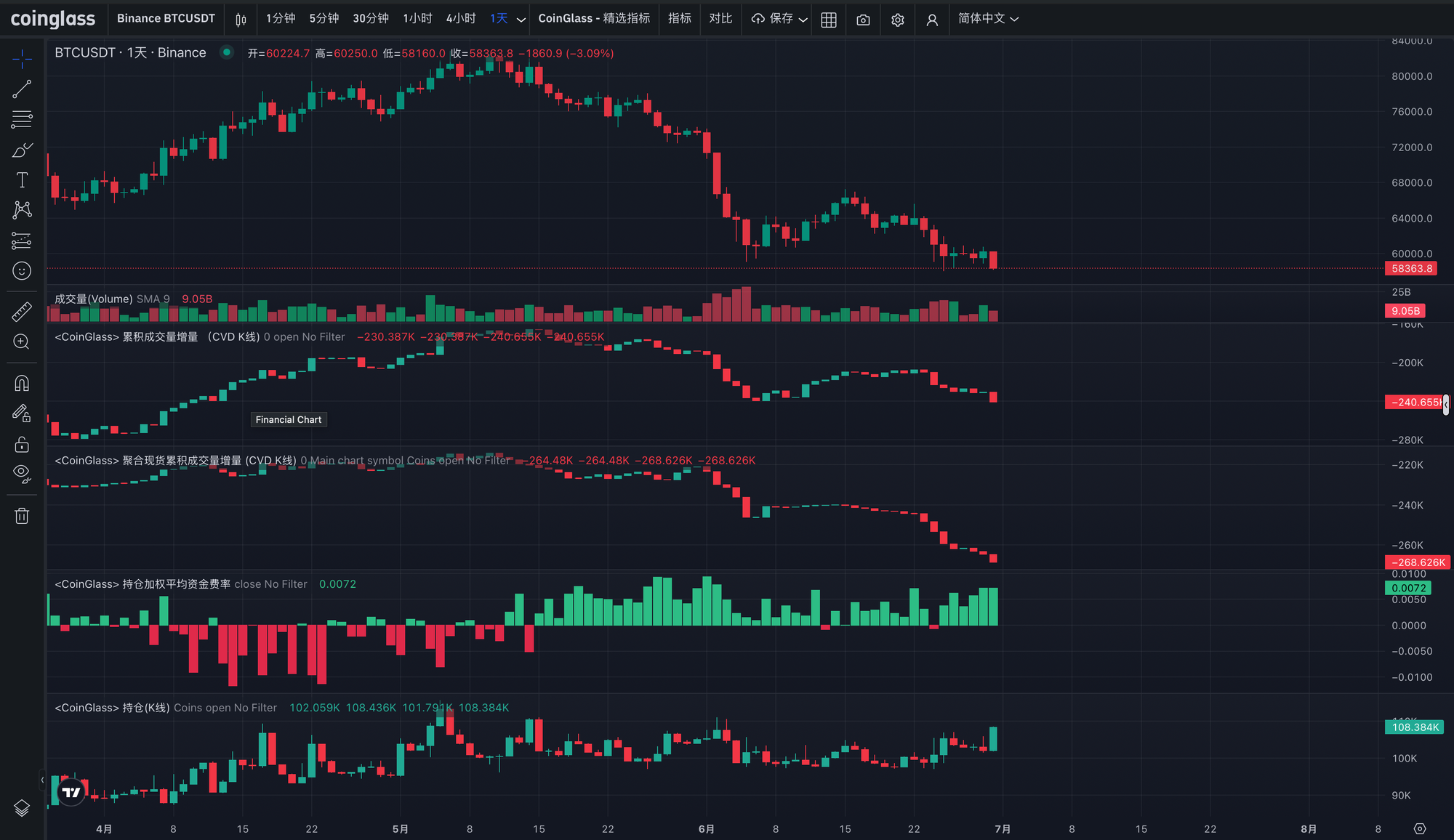Open the time axis settings icon
Viewport: 1454px width, 840px height.
point(1420,829)
